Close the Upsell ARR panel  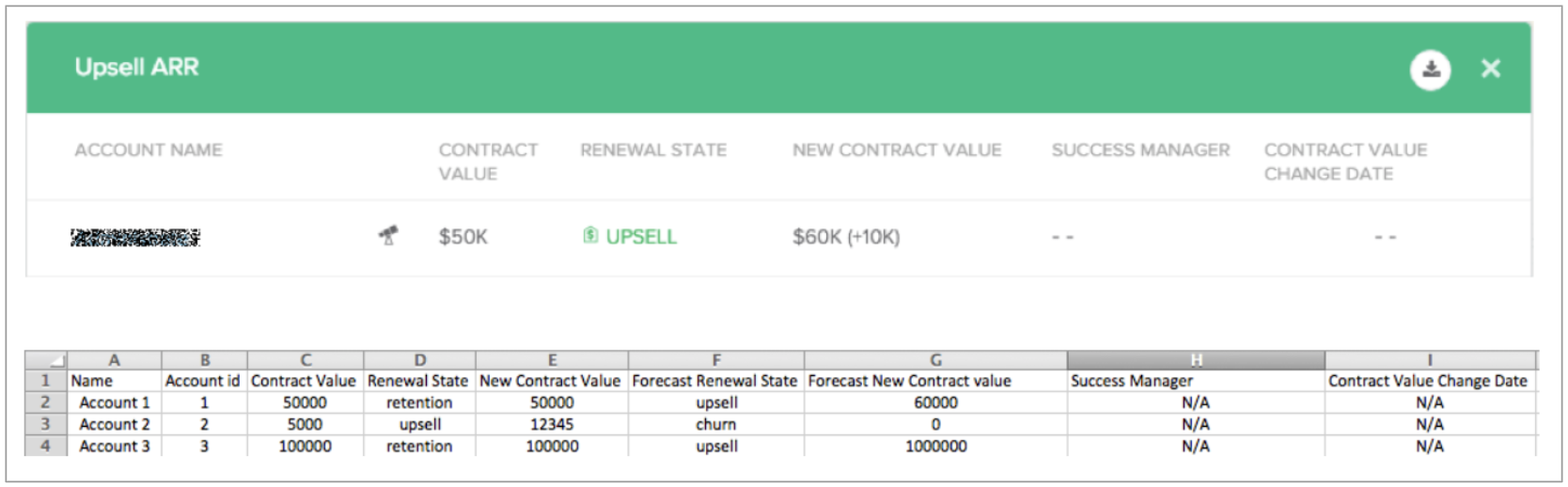[1491, 69]
